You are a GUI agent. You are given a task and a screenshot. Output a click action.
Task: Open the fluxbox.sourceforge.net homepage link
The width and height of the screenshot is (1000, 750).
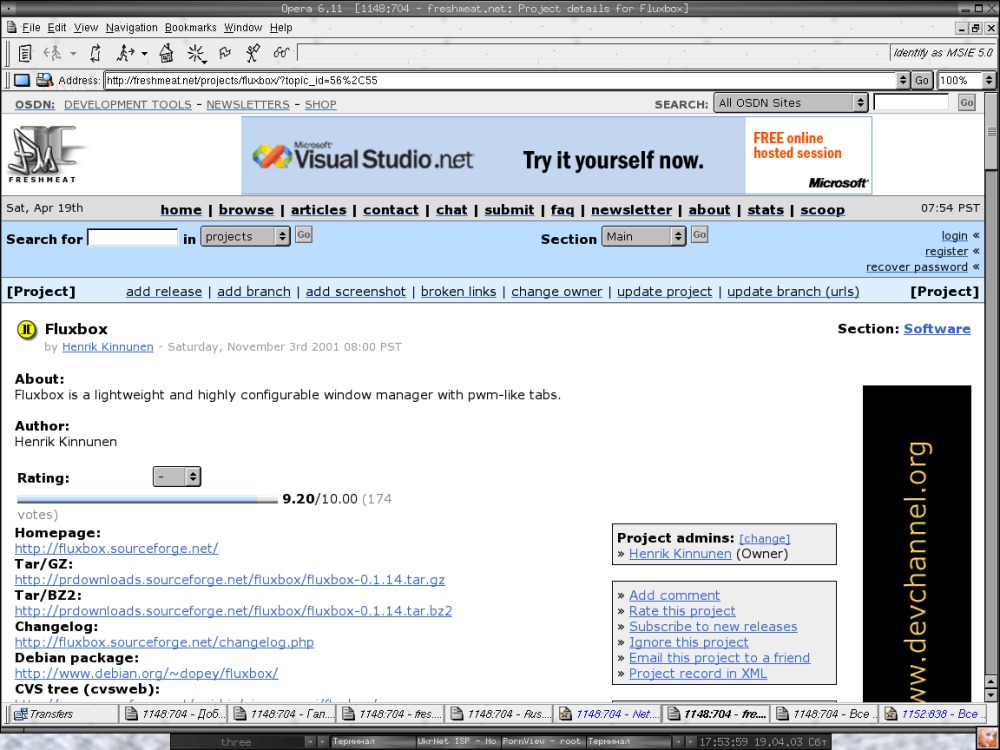pyautogui.click(x=116, y=548)
